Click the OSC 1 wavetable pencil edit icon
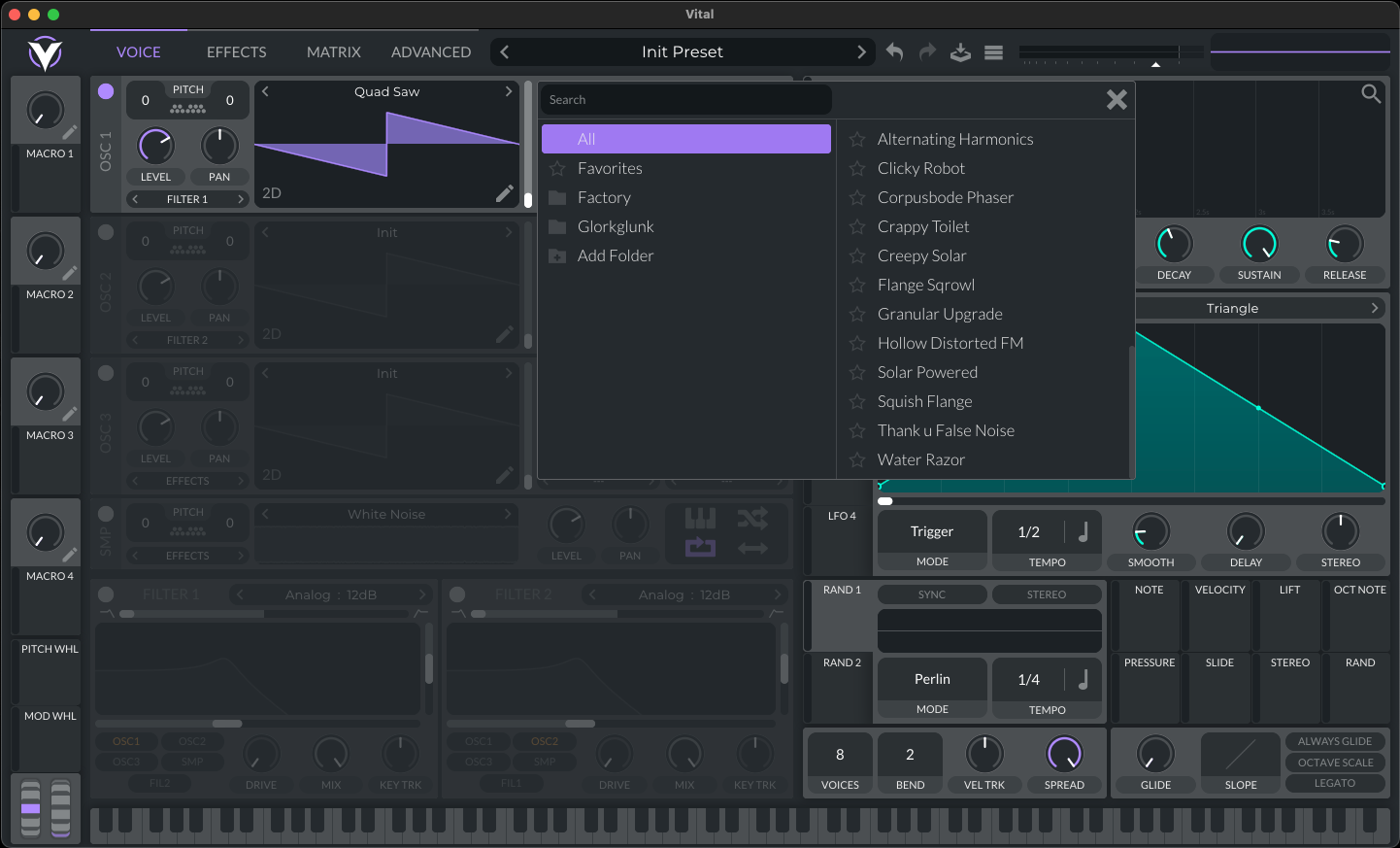 click(505, 193)
